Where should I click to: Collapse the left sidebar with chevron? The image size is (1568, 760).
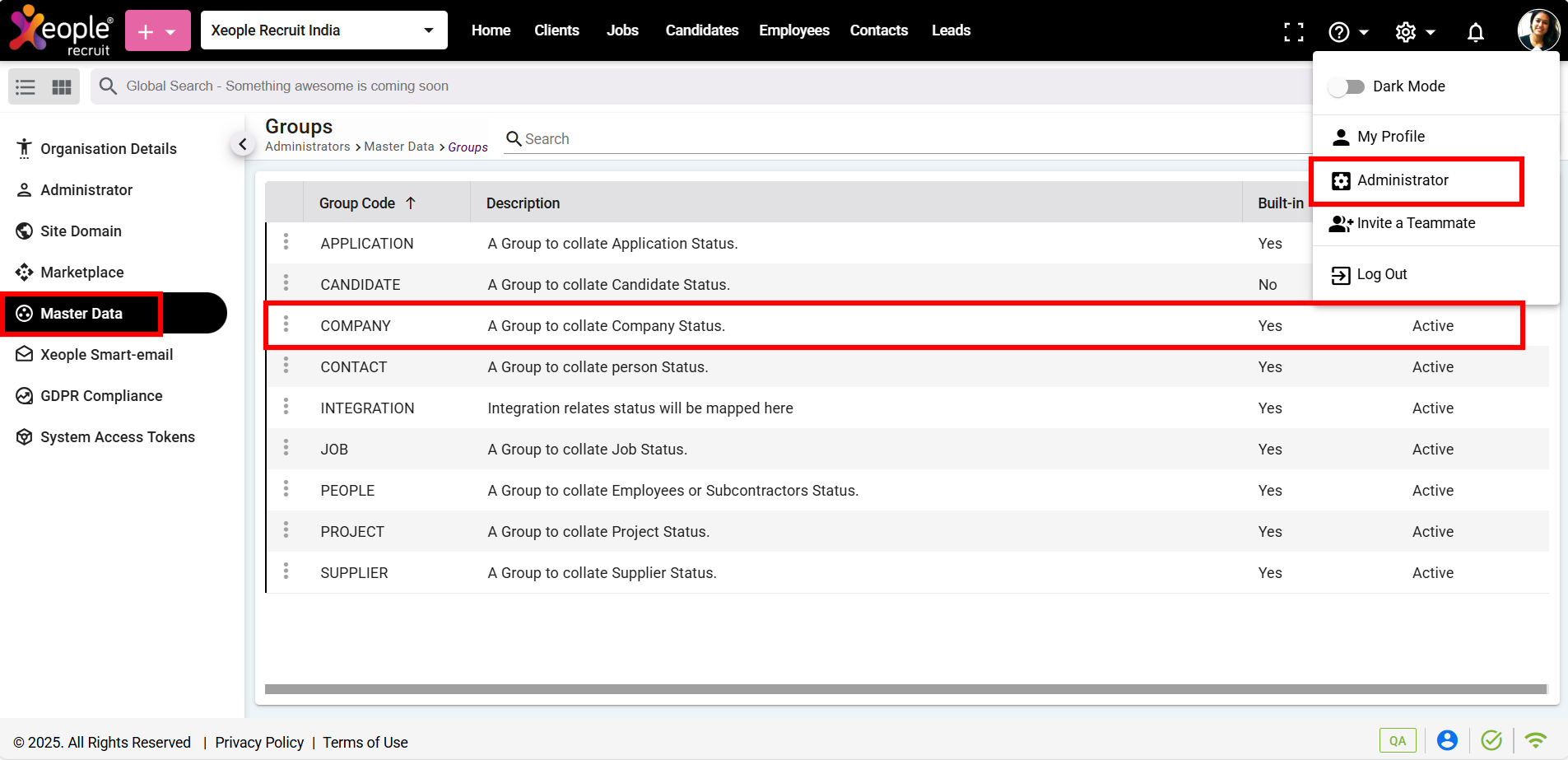click(x=242, y=144)
